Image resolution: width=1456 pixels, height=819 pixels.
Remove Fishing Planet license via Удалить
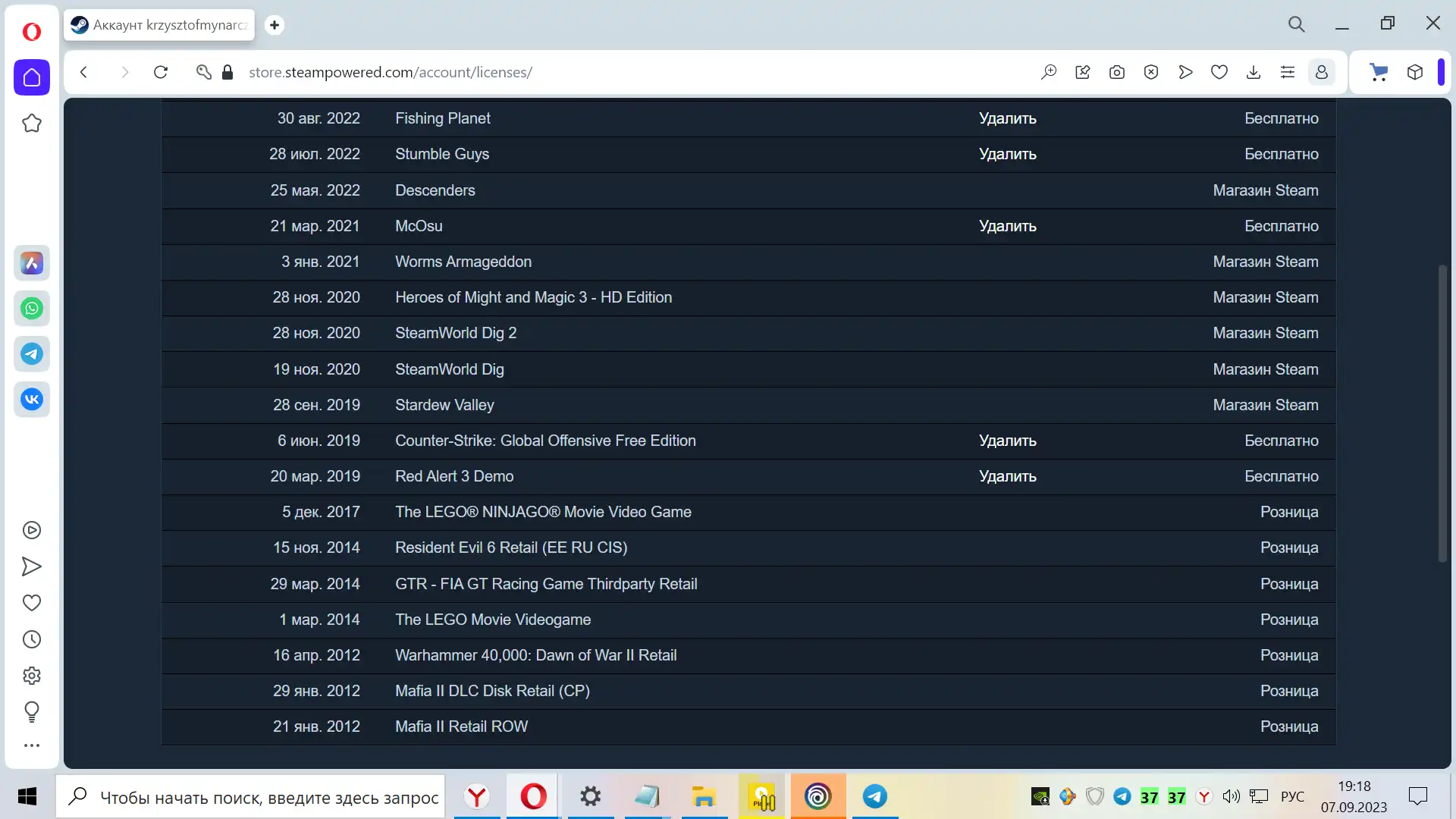coord(1007,118)
